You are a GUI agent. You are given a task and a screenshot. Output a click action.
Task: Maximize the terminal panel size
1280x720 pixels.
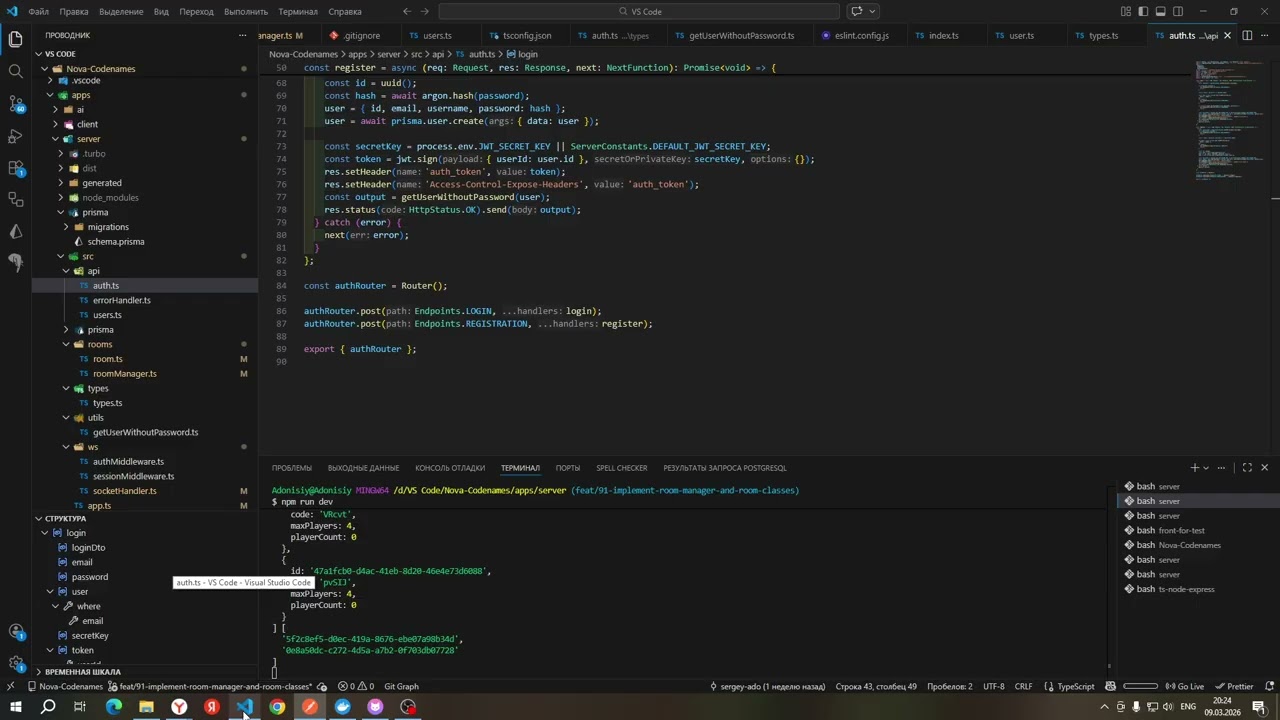[x=1247, y=467]
